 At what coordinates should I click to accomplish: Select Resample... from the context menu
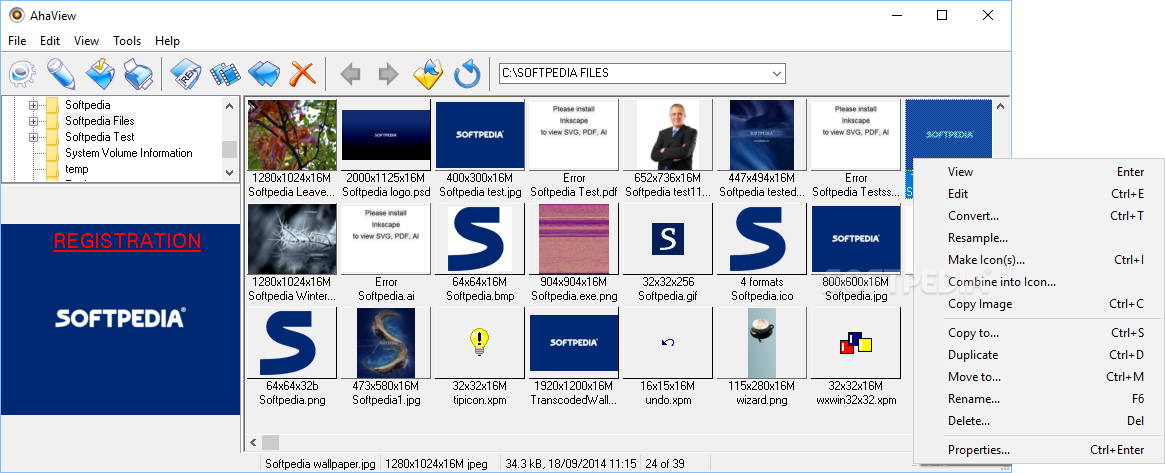point(1038,238)
